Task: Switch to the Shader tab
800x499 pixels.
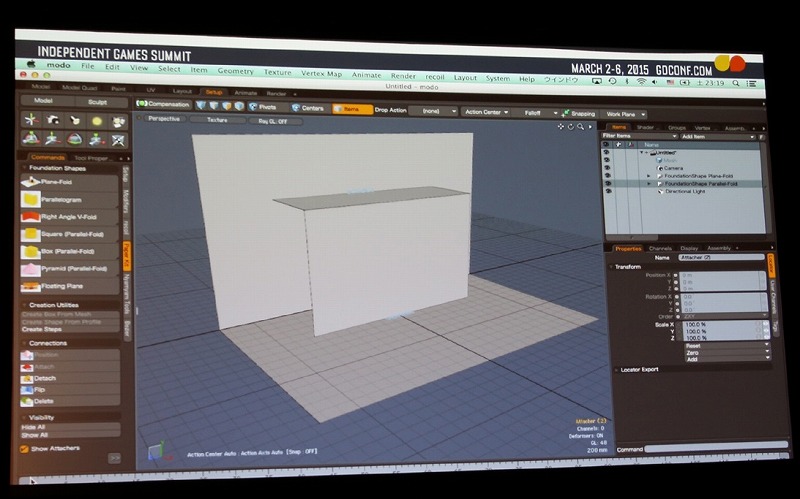Action: pos(645,127)
